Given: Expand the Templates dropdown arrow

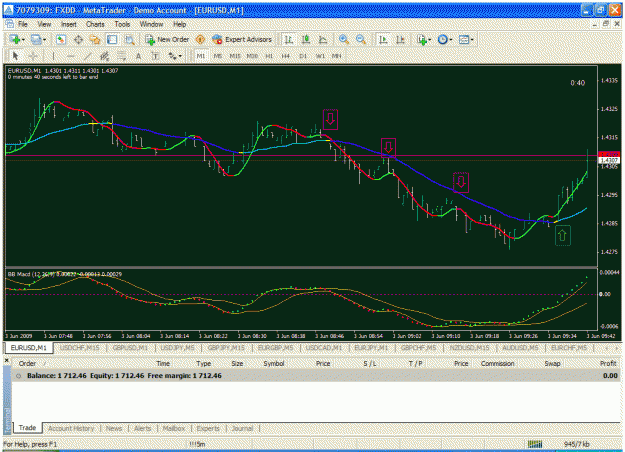Looking at the screenshot, I should [x=472, y=40].
